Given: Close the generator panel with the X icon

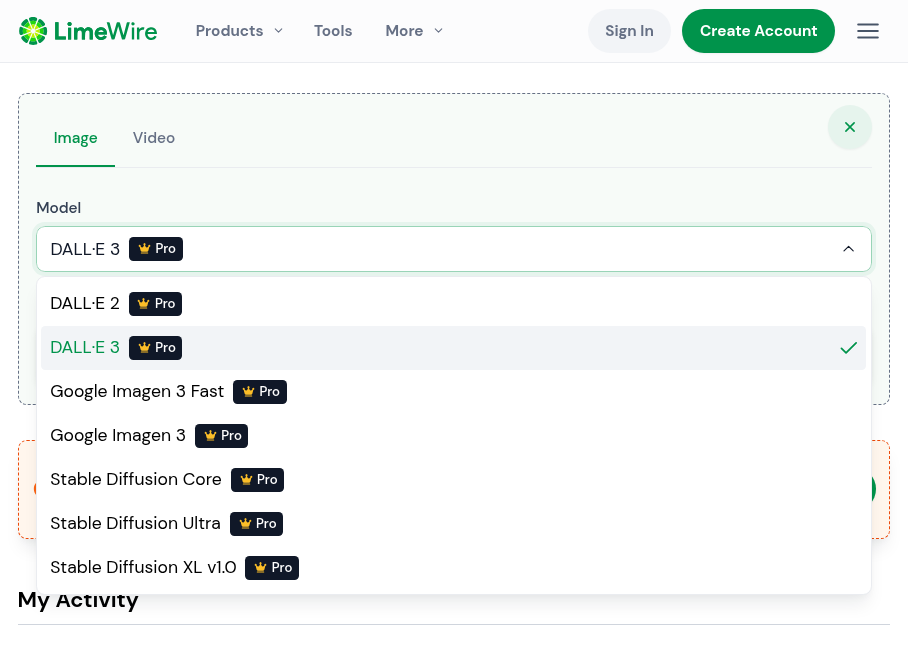Looking at the screenshot, I should click(x=850, y=127).
